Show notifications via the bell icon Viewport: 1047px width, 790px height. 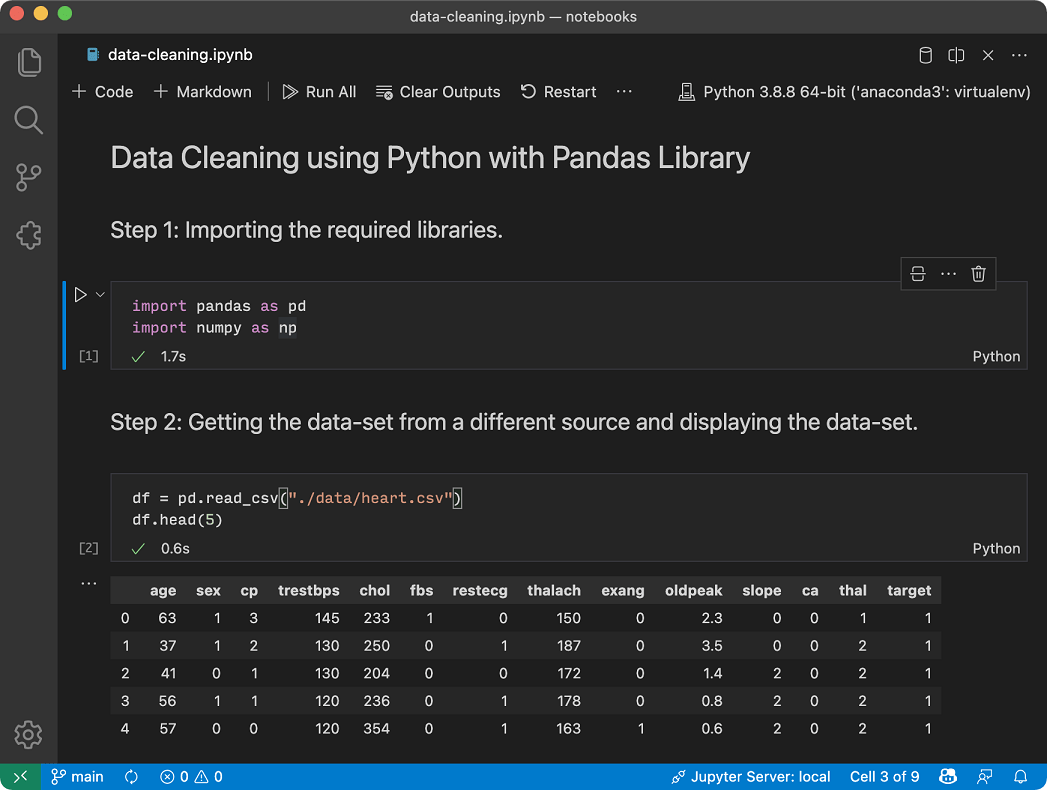click(1020, 776)
